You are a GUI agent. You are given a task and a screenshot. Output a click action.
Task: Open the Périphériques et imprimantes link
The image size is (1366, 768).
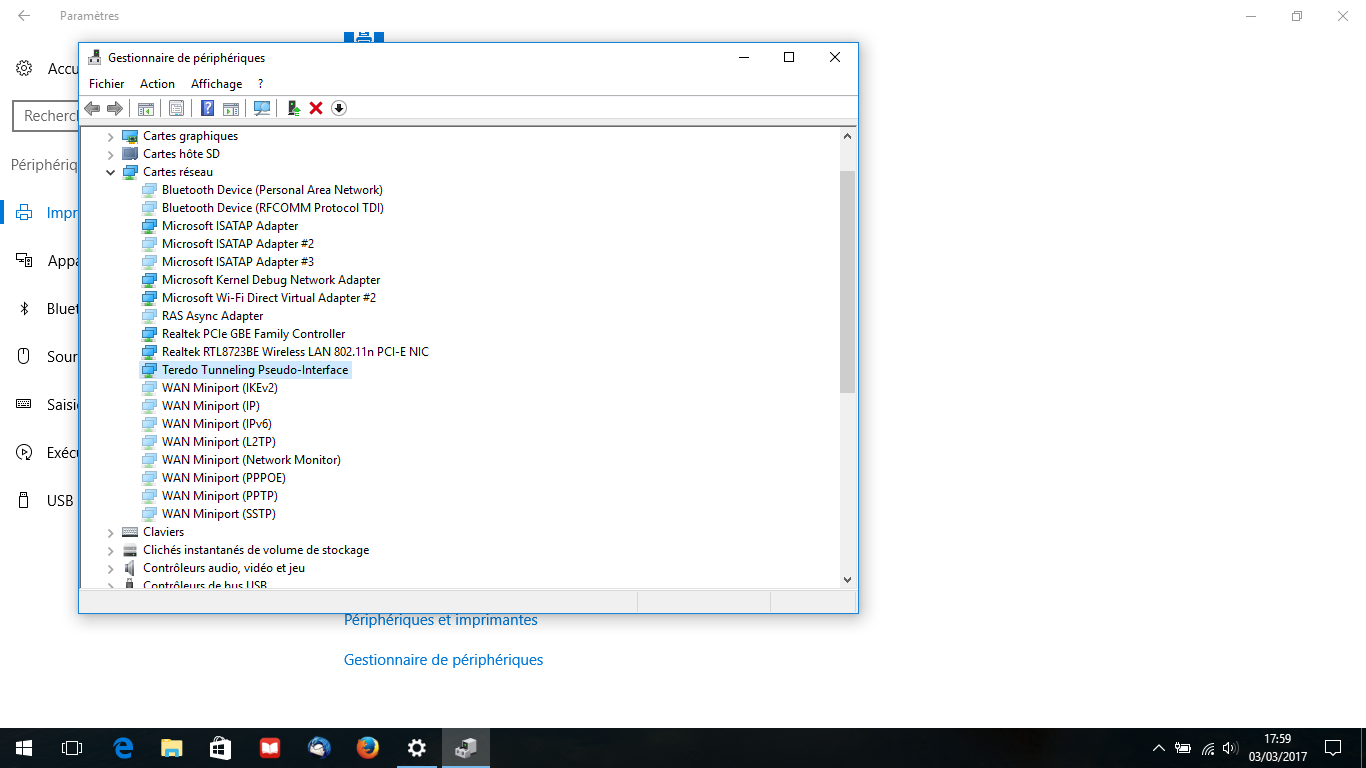[x=440, y=620]
